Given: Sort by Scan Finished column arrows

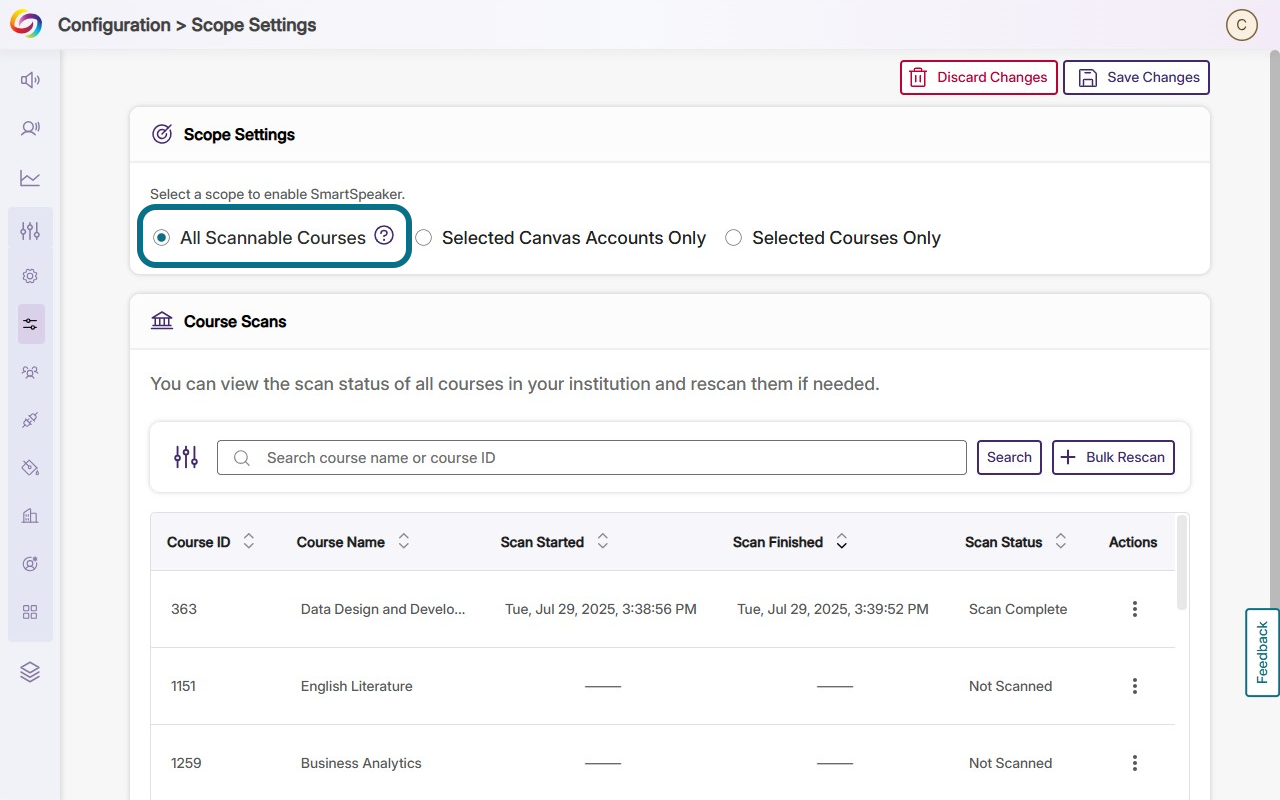Looking at the screenshot, I should [842, 541].
